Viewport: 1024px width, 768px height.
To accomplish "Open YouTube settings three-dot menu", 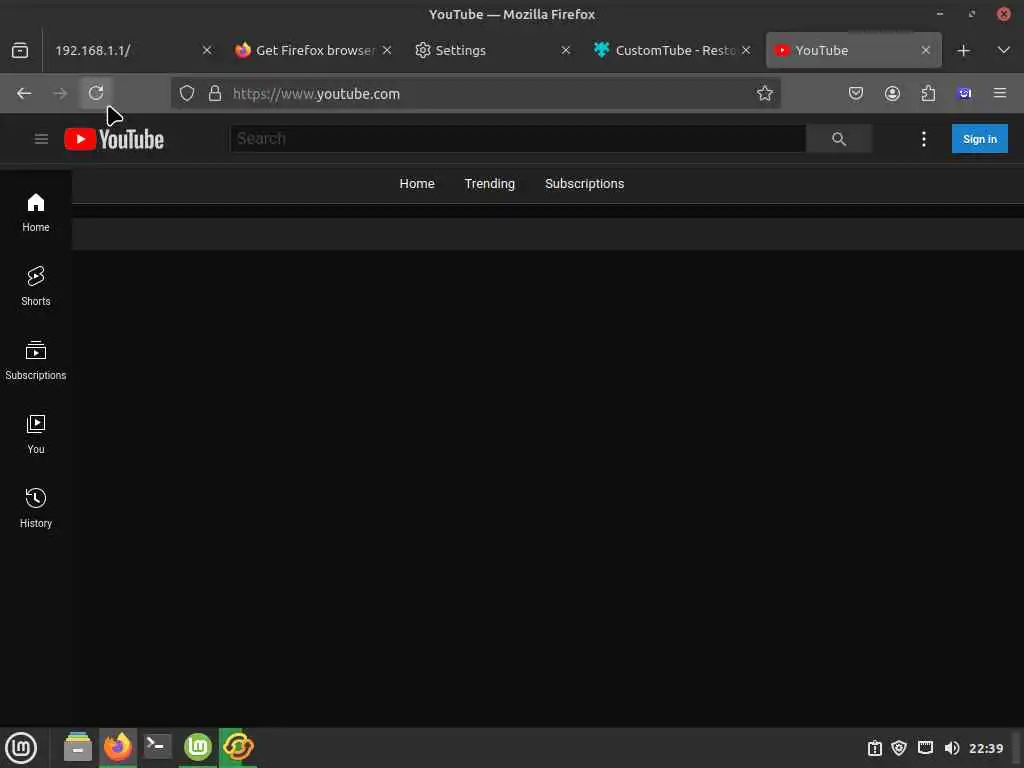I will point(923,138).
